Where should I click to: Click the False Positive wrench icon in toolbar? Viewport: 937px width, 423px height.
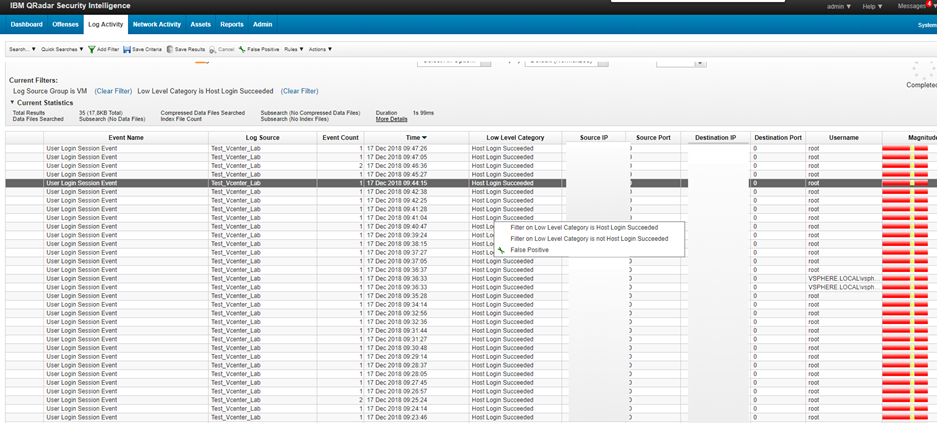point(241,50)
